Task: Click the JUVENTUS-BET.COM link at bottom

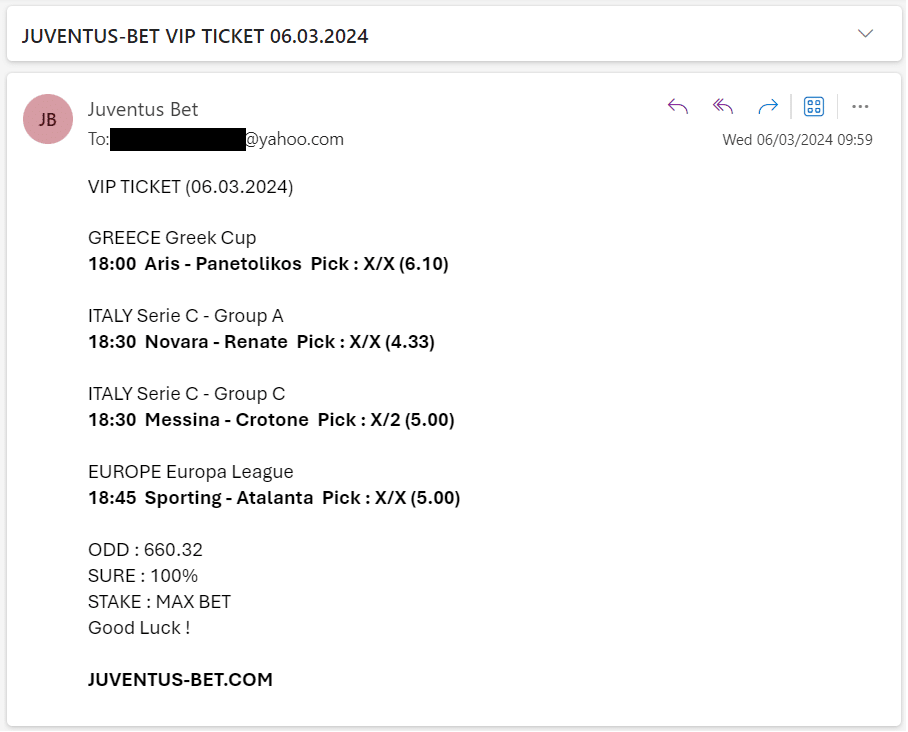Action: coord(180,679)
